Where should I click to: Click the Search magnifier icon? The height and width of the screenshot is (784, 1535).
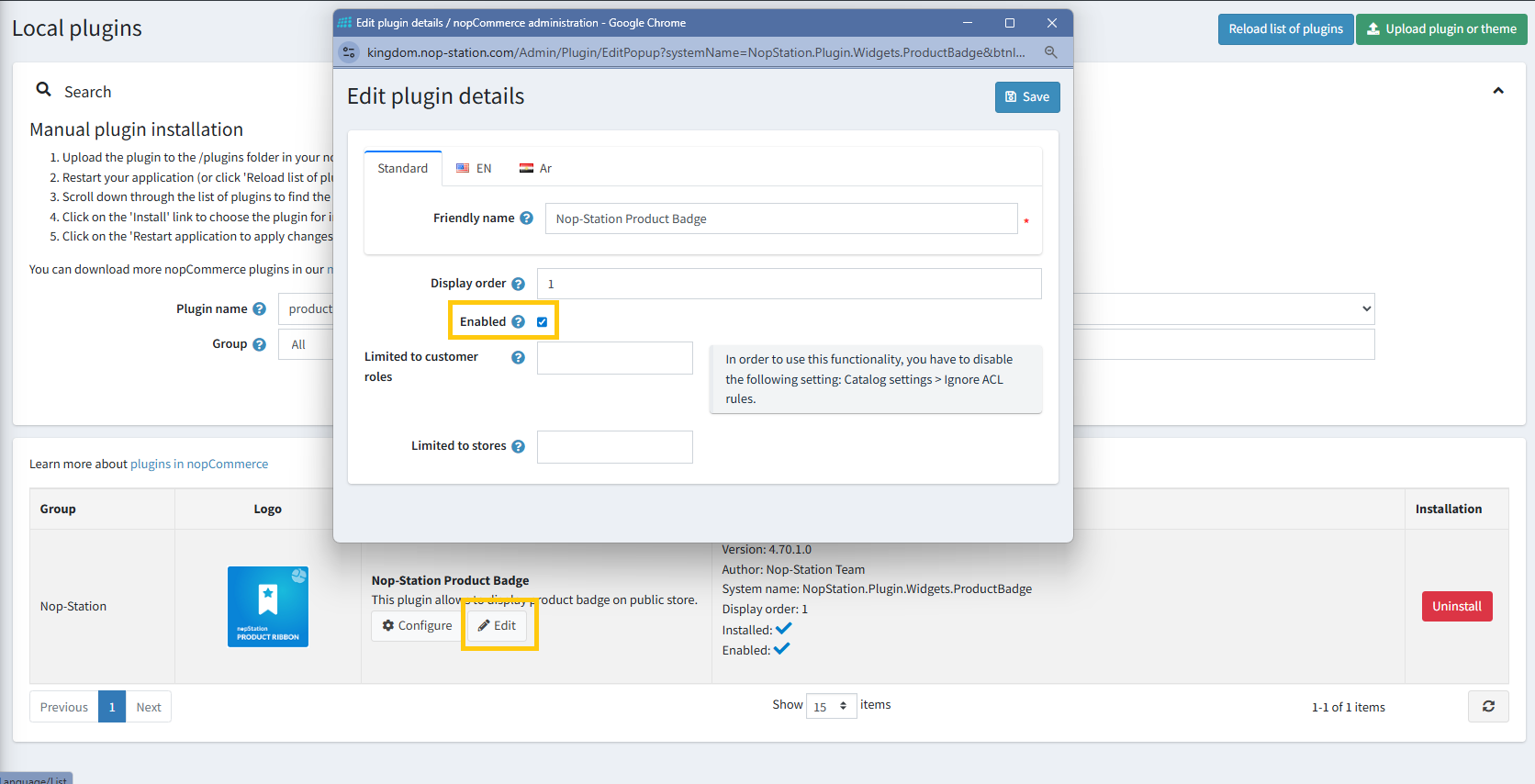coord(43,89)
